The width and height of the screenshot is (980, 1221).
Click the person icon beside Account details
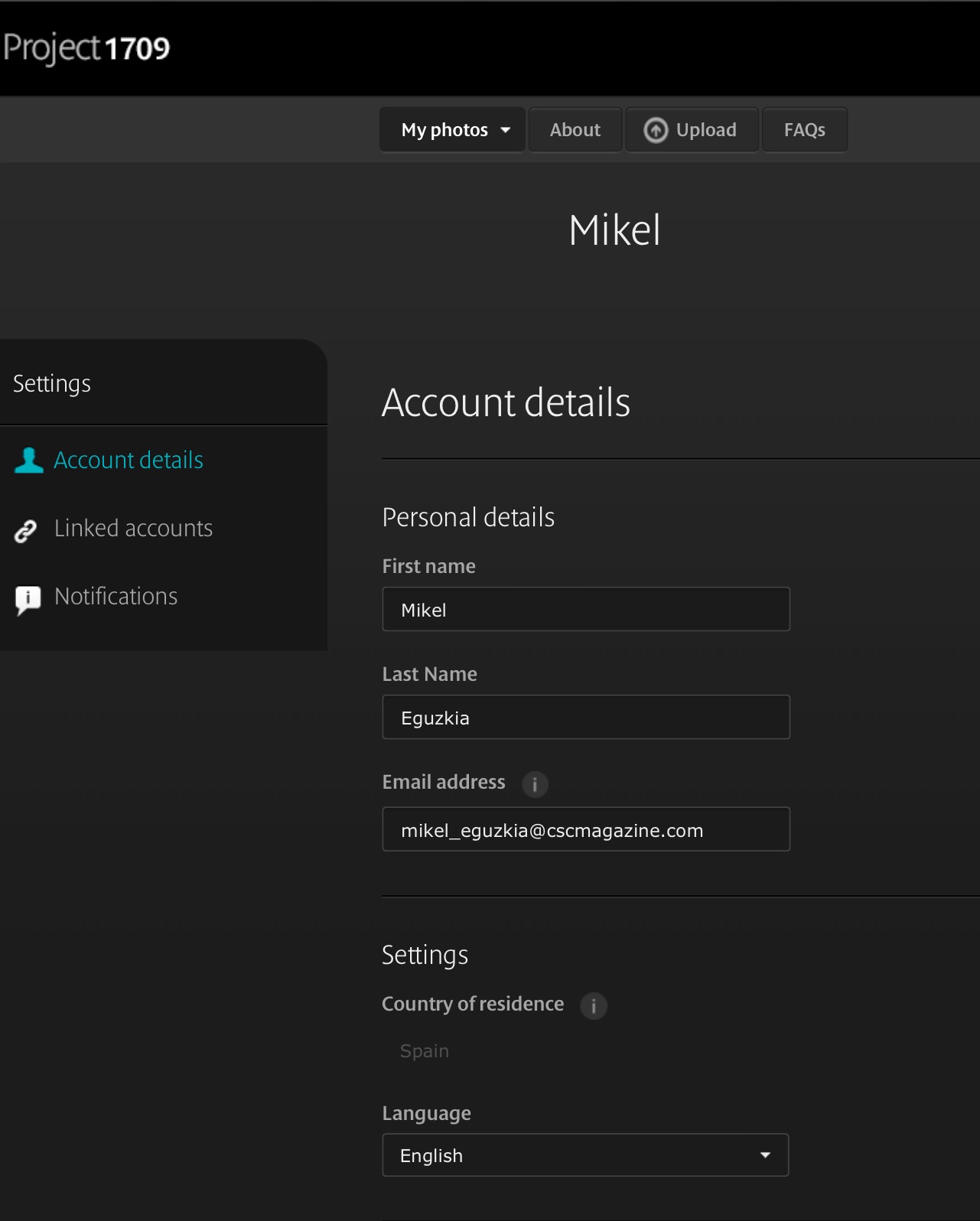point(29,461)
